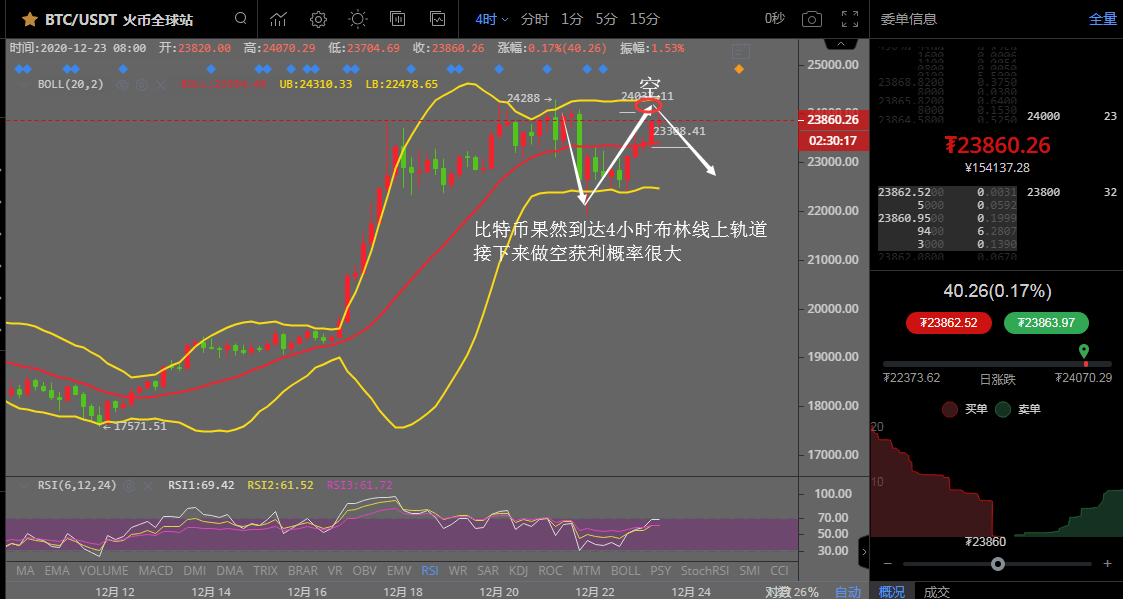
Task: Toggle the BTC/USDT favorite star
Action: (x=28, y=19)
